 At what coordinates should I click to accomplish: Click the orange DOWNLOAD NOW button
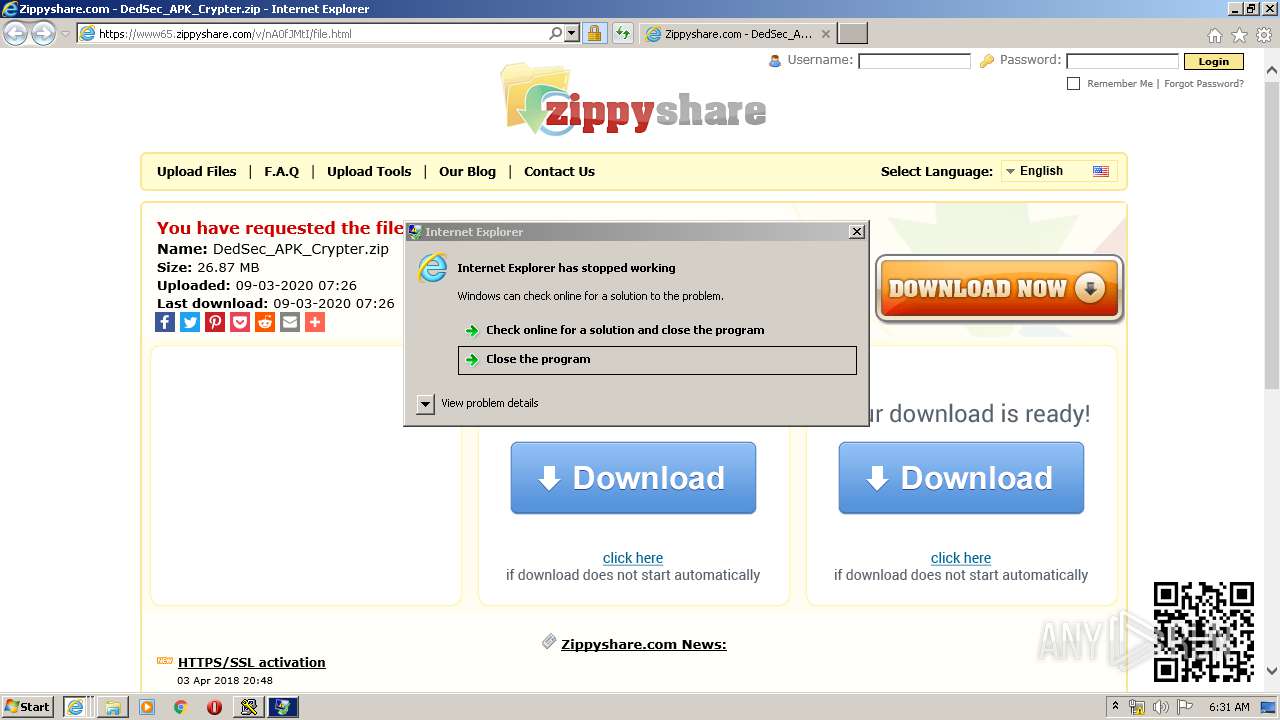[x=999, y=288]
